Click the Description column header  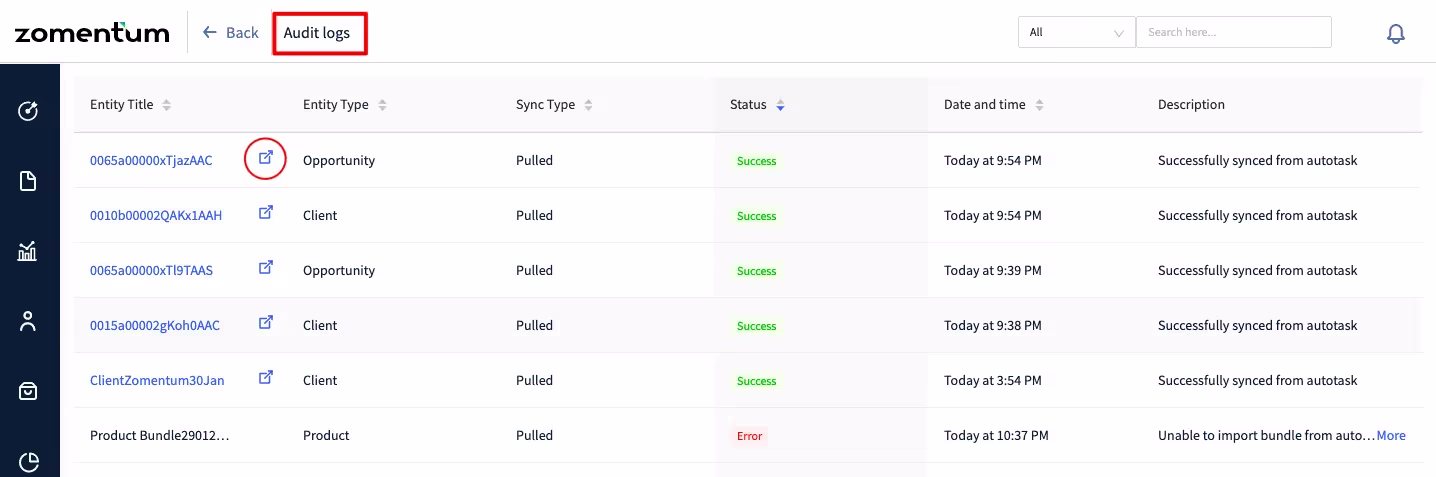point(1191,104)
